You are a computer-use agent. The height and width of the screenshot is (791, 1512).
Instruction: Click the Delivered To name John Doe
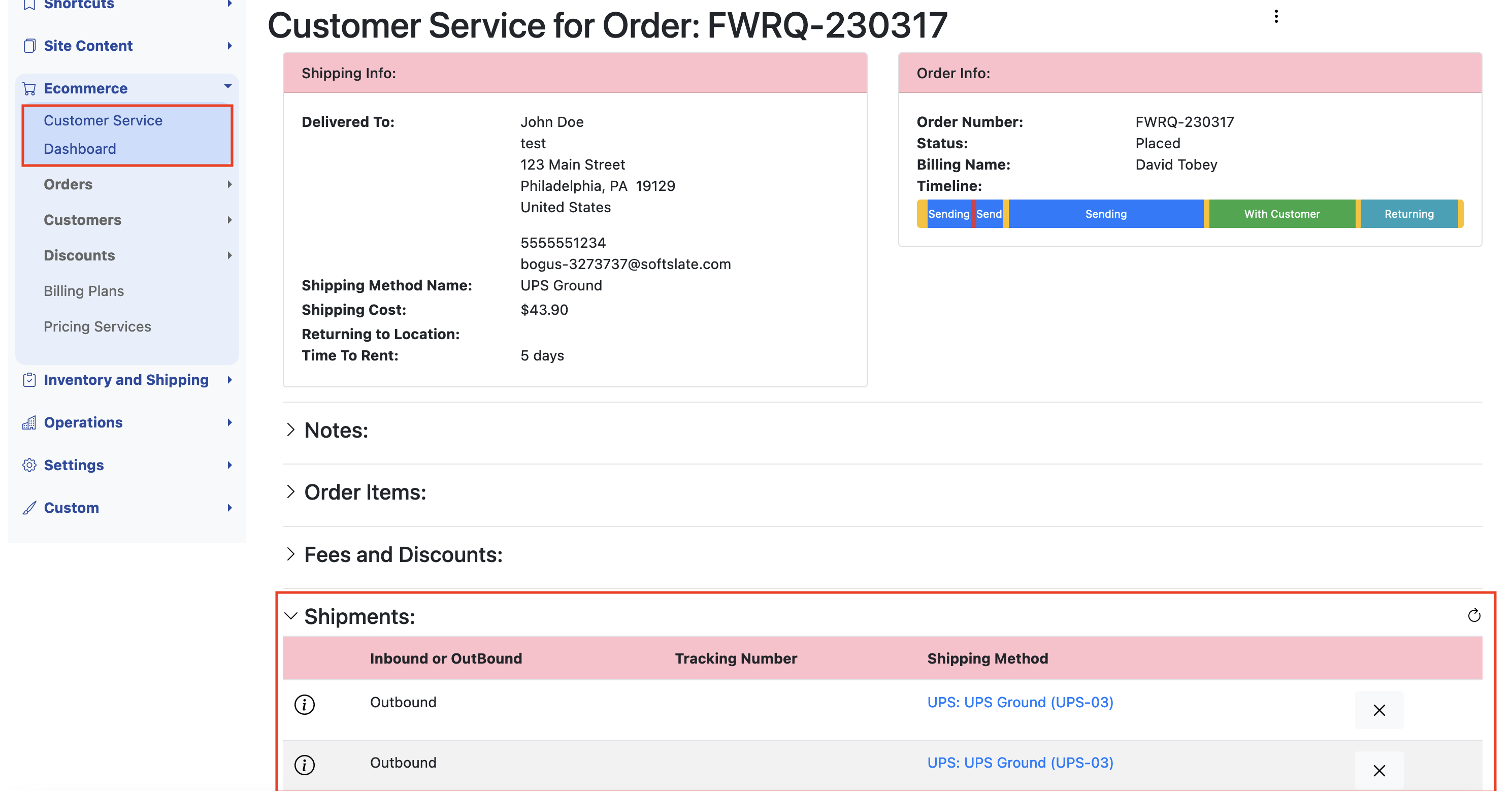552,122
